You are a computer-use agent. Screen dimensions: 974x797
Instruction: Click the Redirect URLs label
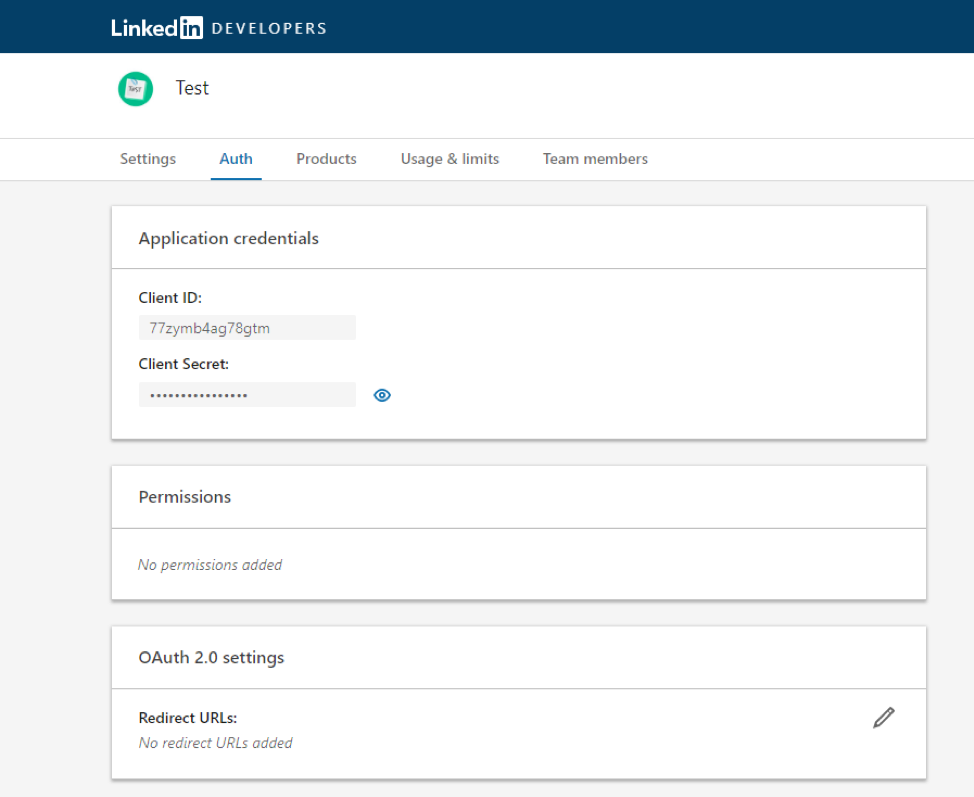click(188, 718)
